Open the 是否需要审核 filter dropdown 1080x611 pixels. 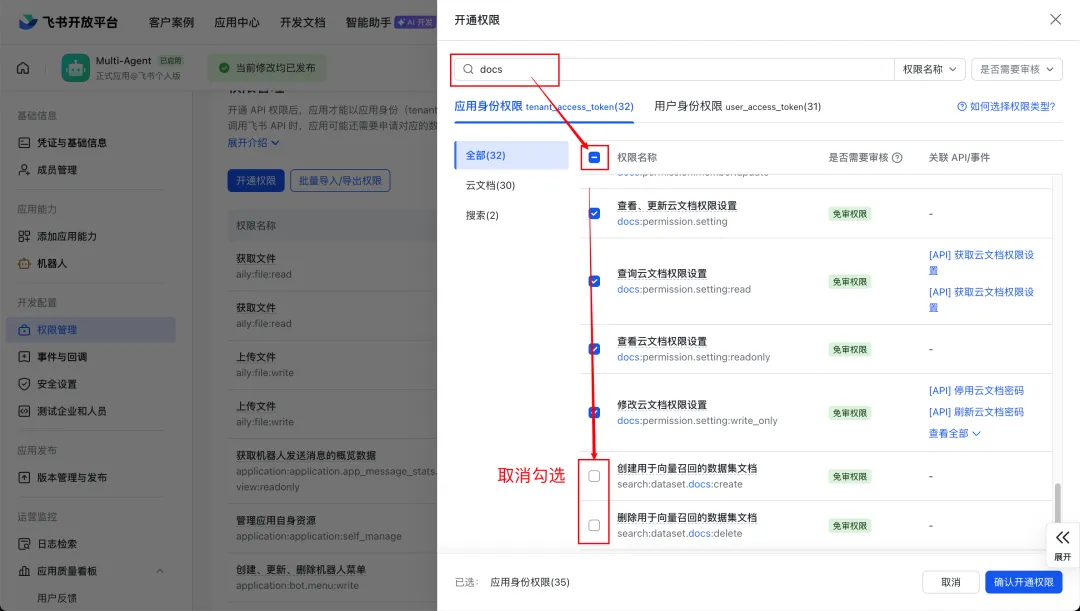click(1017, 69)
